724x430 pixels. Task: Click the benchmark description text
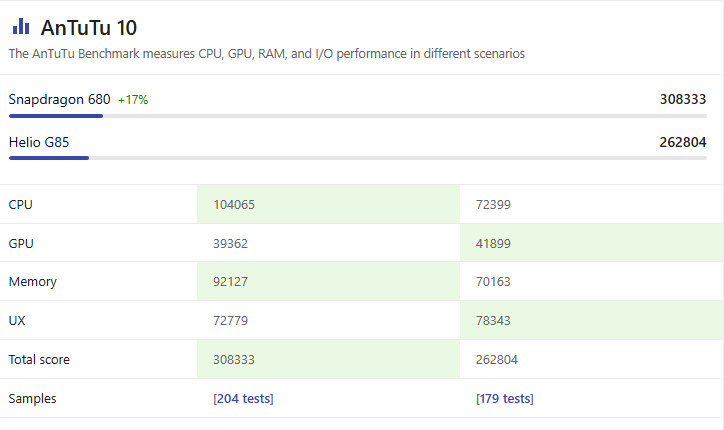click(x=267, y=54)
